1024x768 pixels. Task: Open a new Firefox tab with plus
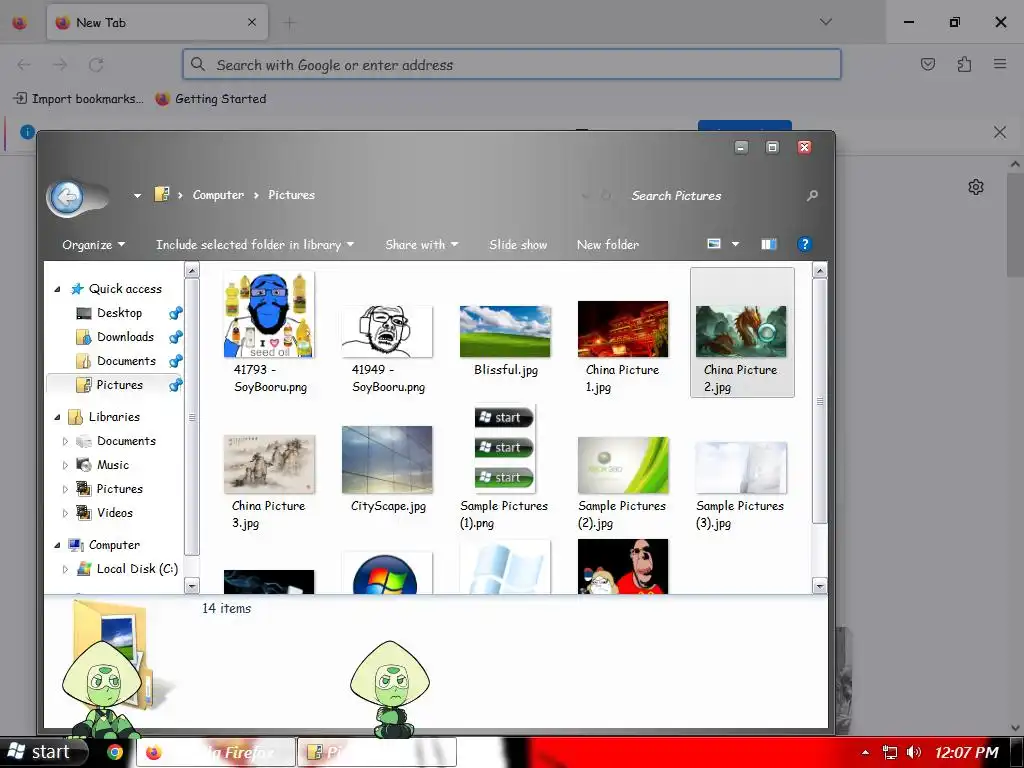[289, 23]
